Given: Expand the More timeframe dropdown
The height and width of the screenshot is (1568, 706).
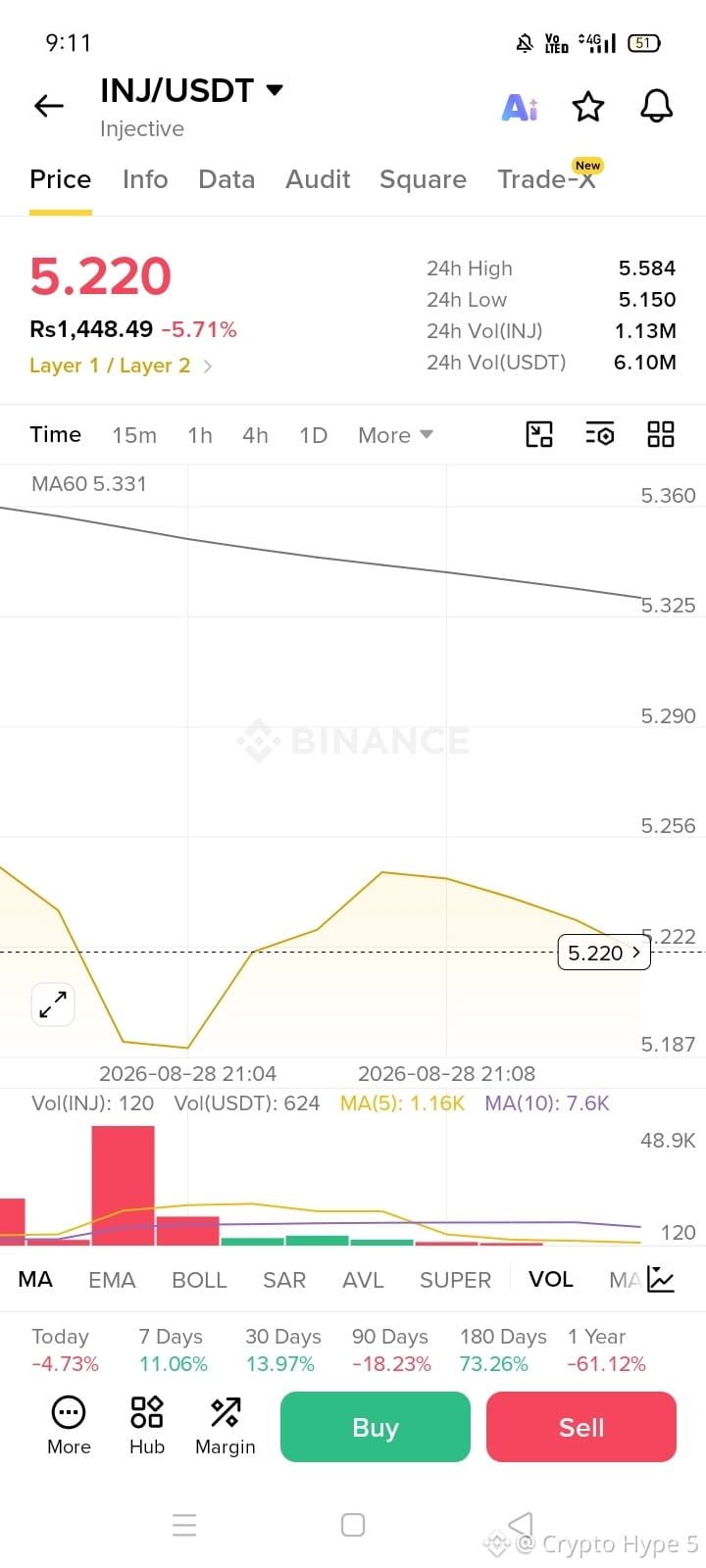Looking at the screenshot, I should [395, 435].
